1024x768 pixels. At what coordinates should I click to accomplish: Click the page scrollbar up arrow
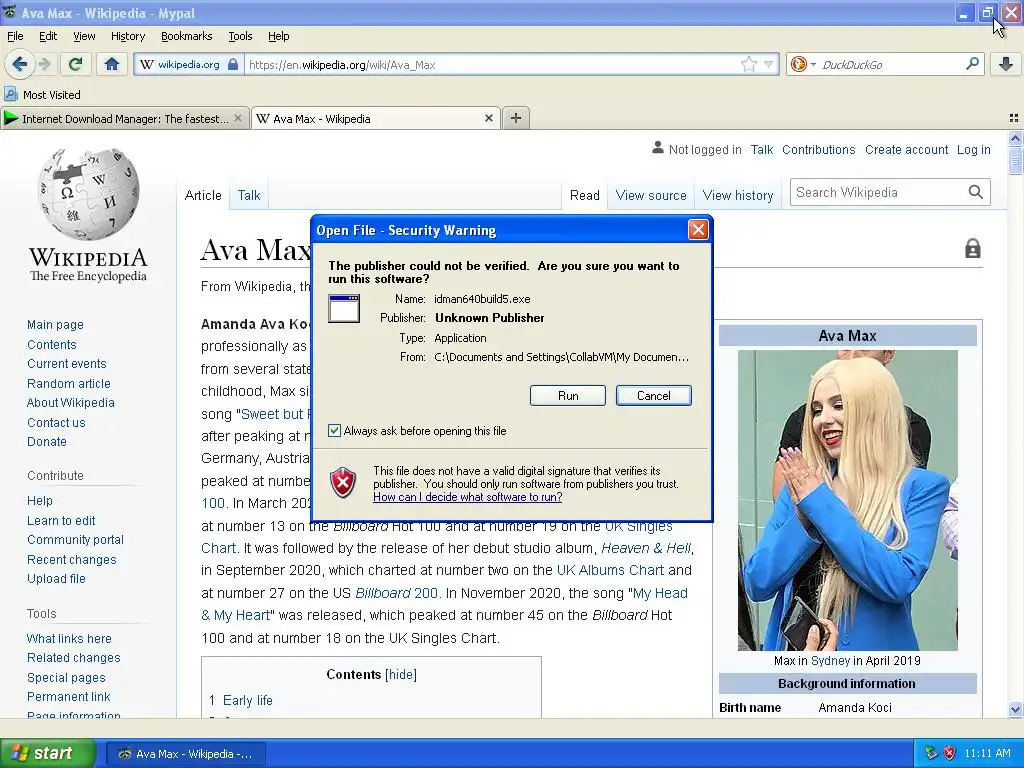(1015, 138)
